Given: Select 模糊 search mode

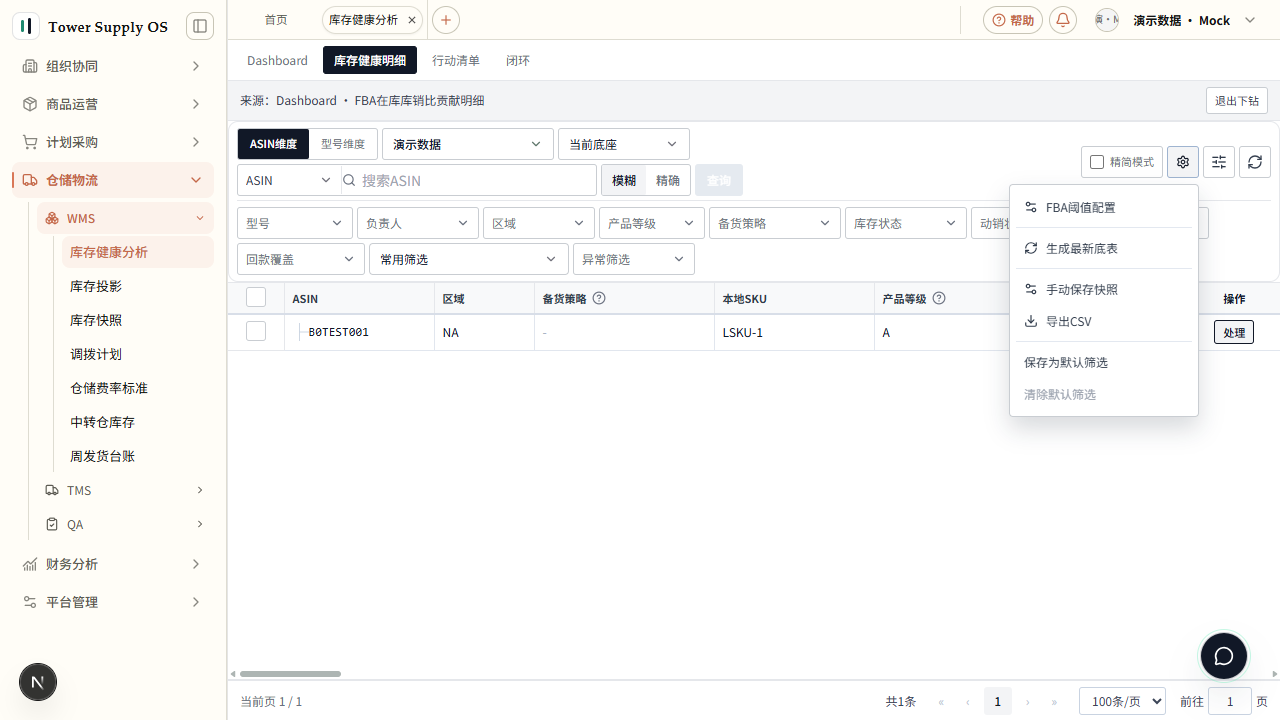Looking at the screenshot, I should (x=624, y=180).
